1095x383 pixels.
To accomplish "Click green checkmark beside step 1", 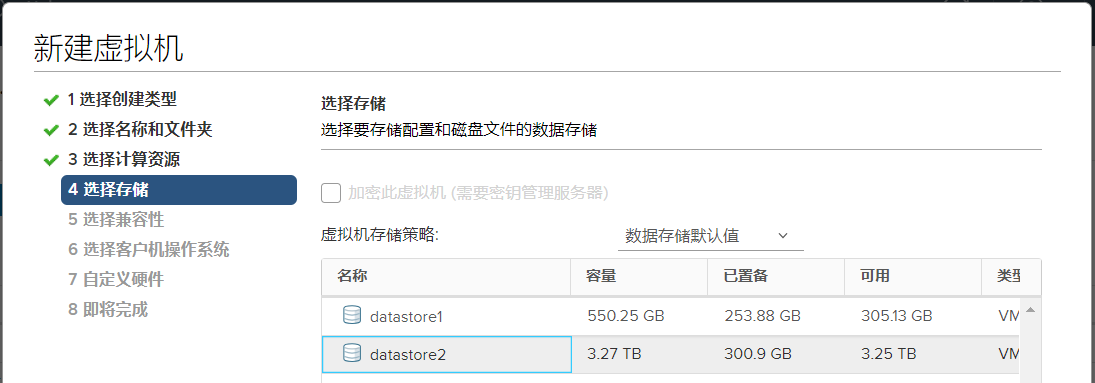I will click(x=50, y=100).
